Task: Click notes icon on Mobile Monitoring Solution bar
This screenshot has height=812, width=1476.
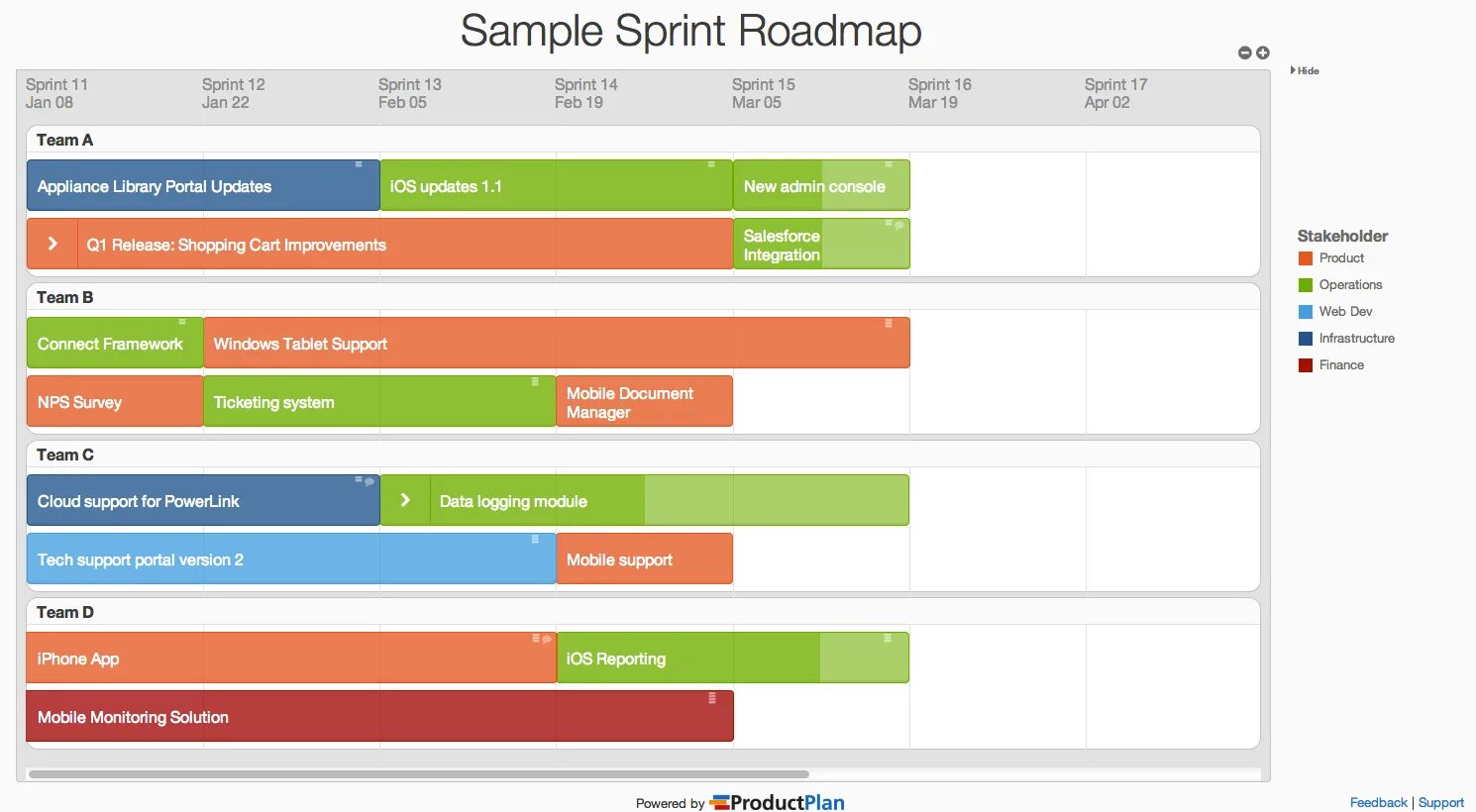Action: click(712, 698)
